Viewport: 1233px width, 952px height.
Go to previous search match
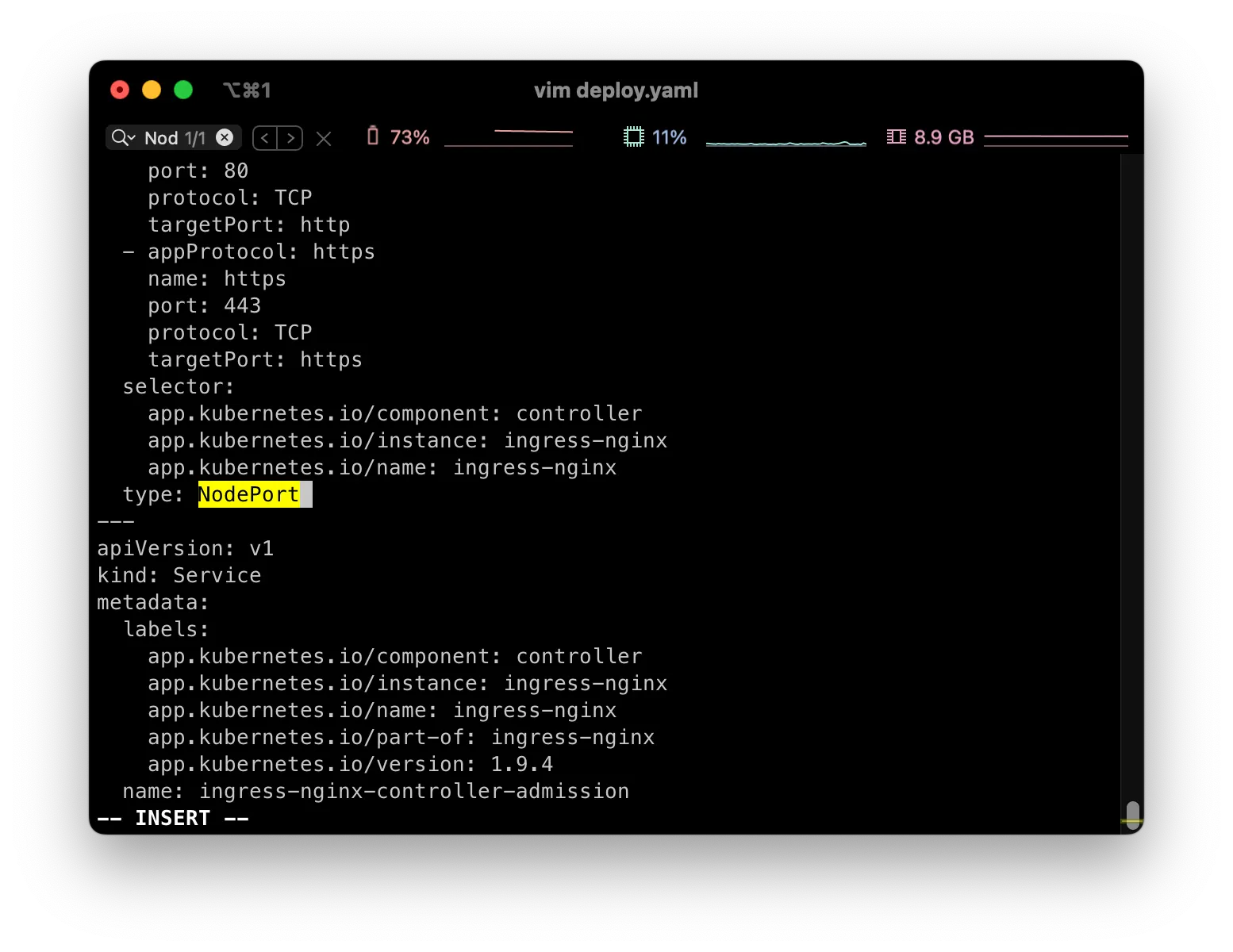point(265,138)
